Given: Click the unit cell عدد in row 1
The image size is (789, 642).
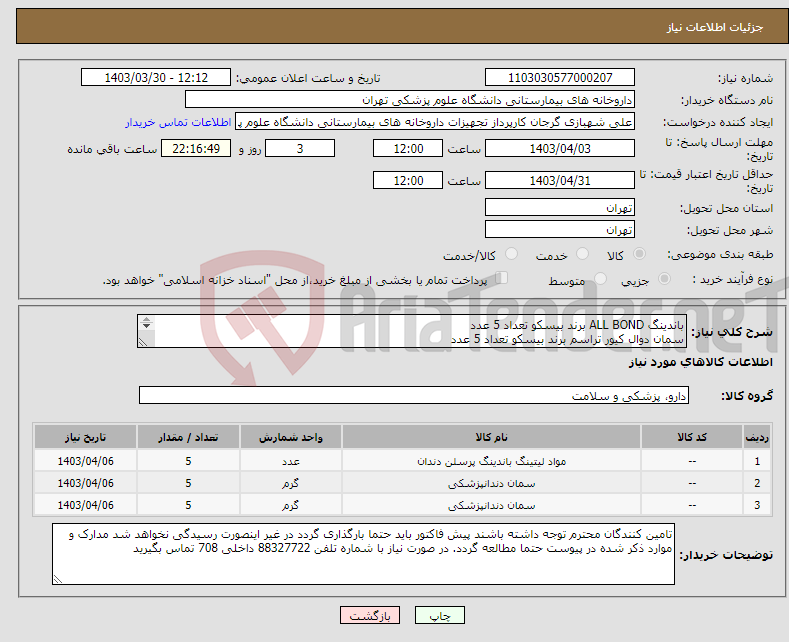Looking at the screenshot, I should (x=291, y=461).
